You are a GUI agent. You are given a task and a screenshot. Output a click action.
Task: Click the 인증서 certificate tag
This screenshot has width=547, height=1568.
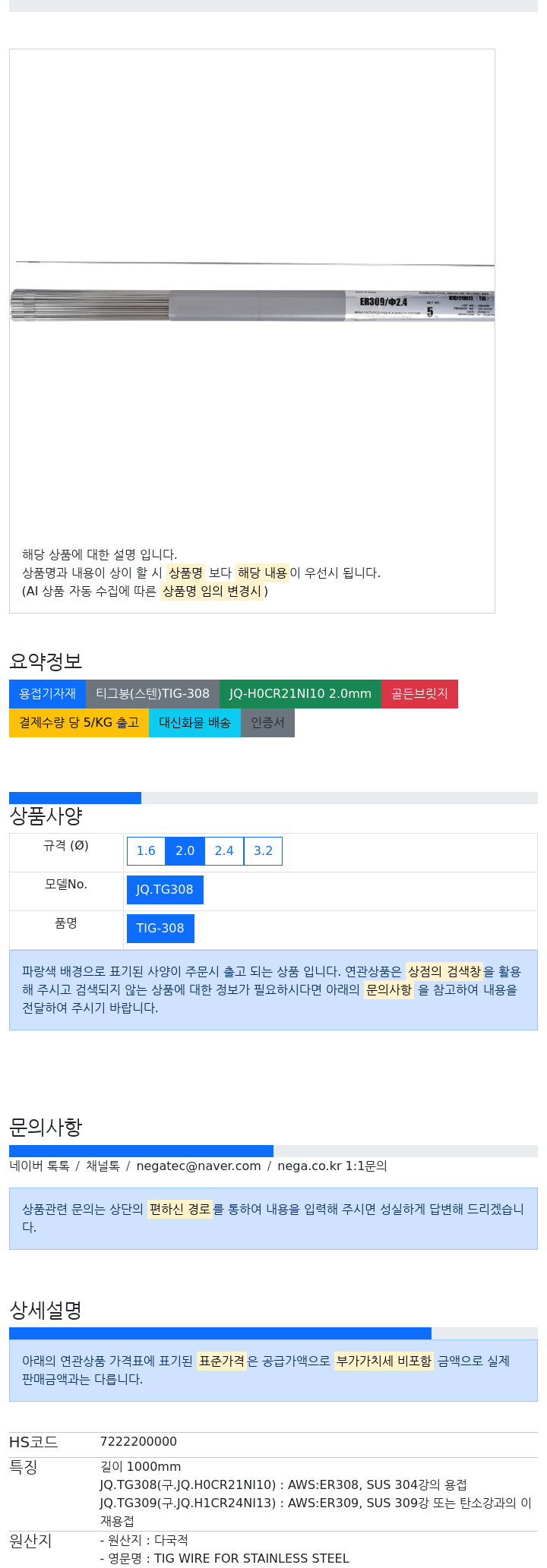coord(267,722)
